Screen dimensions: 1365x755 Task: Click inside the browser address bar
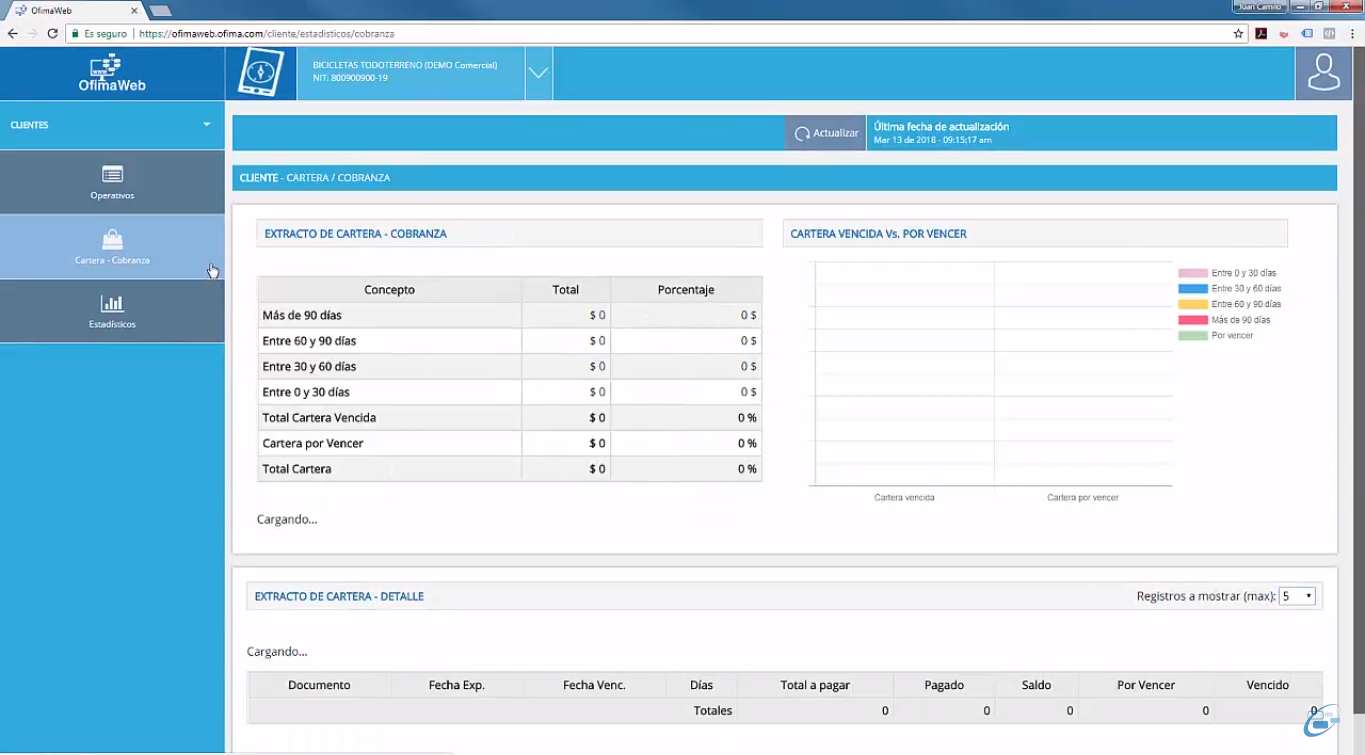coord(400,32)
